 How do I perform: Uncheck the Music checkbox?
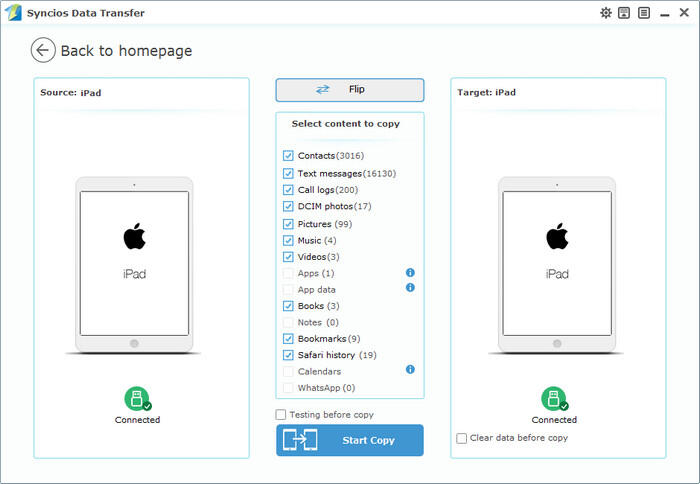pyautogui.click(x=288, y=240)
